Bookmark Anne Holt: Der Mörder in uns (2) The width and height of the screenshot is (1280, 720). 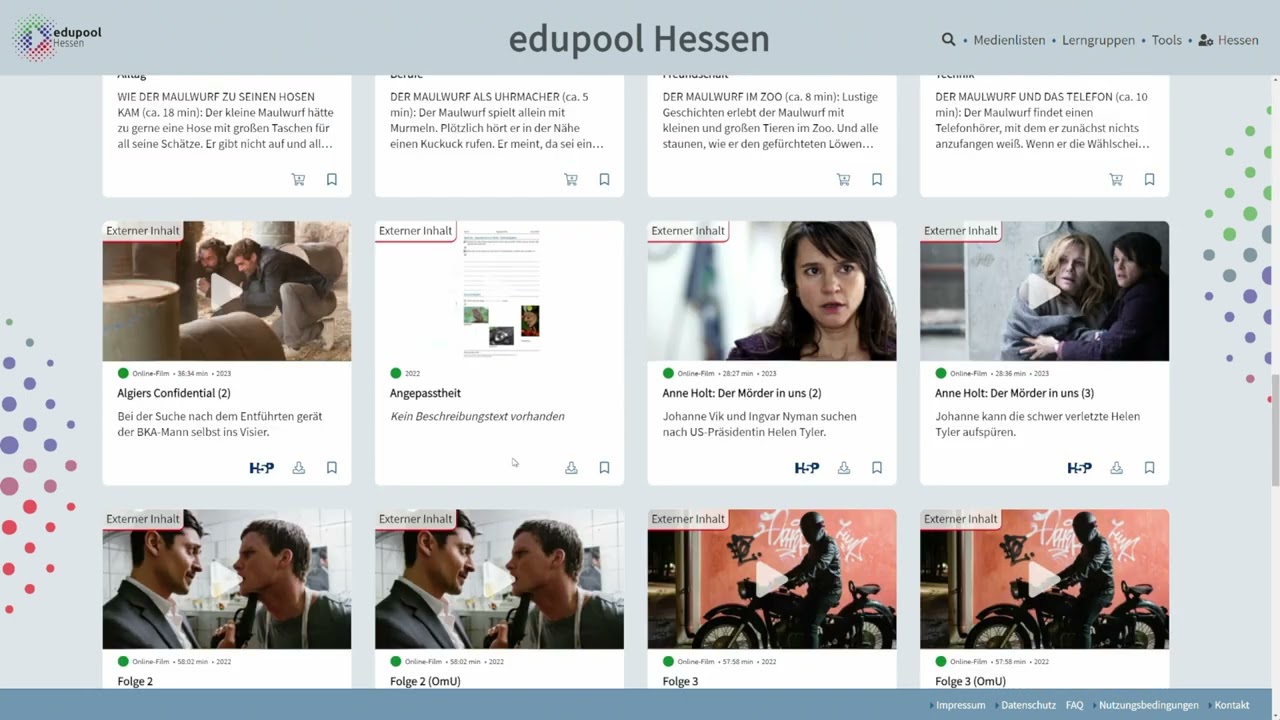[877, 468]
